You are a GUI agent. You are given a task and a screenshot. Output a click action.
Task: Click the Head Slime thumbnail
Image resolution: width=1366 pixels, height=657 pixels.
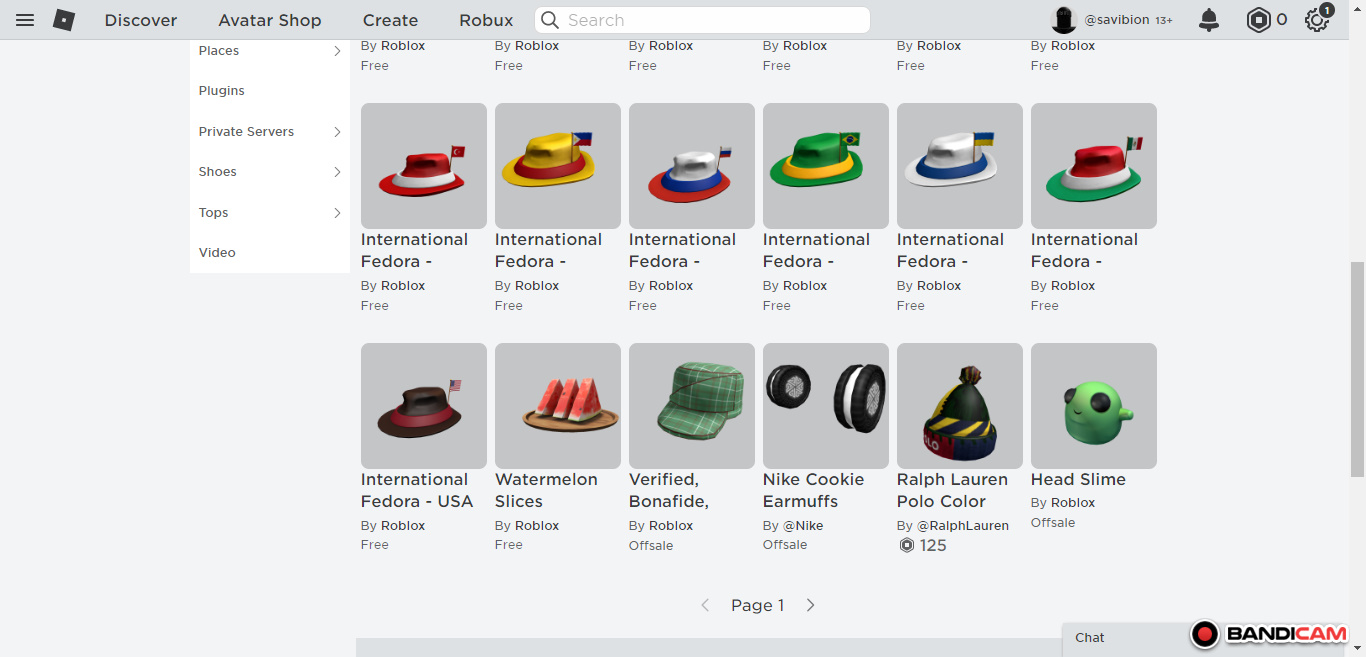coord(1093,406)
